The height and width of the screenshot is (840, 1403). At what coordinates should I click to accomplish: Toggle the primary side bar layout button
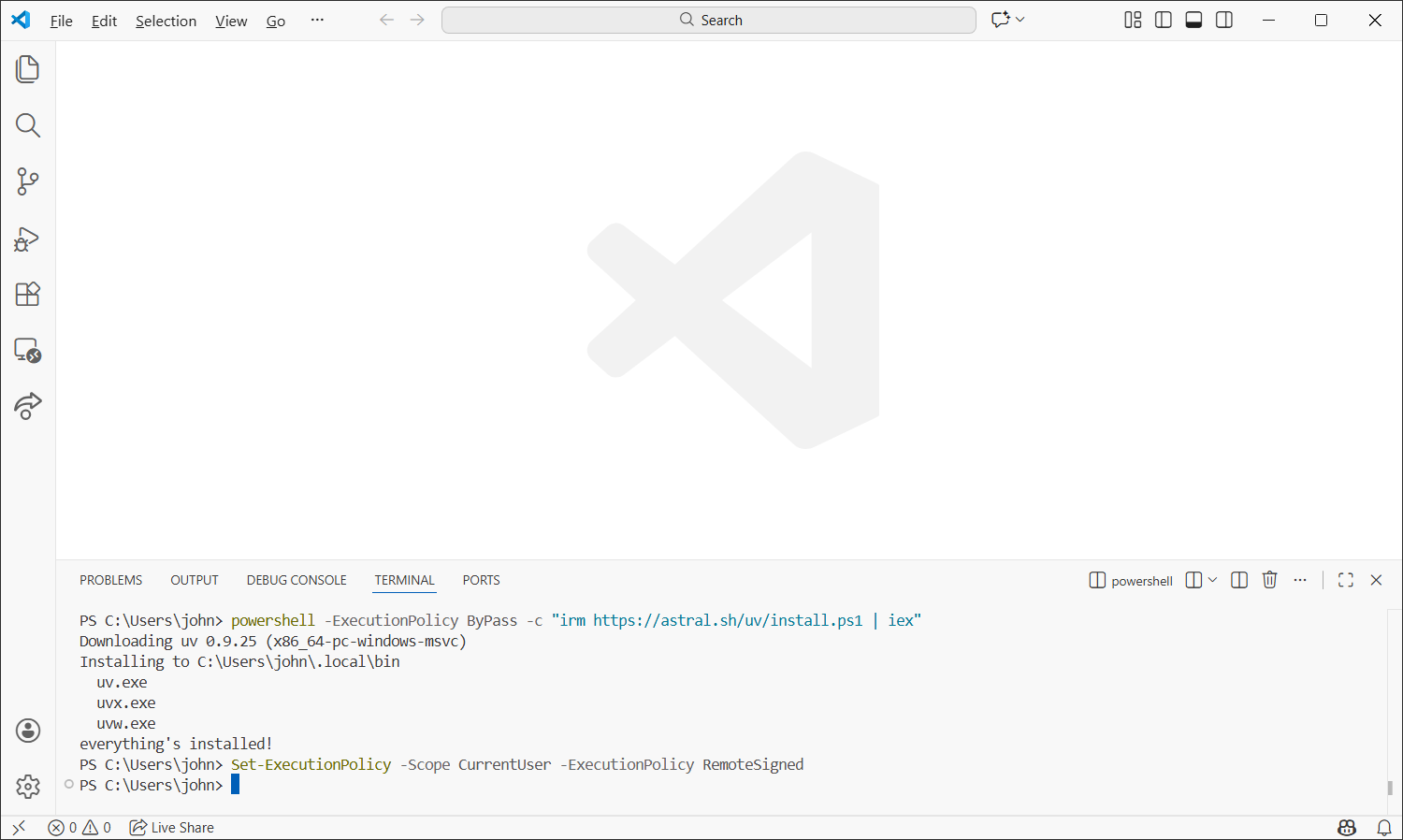pos(1164,20)
